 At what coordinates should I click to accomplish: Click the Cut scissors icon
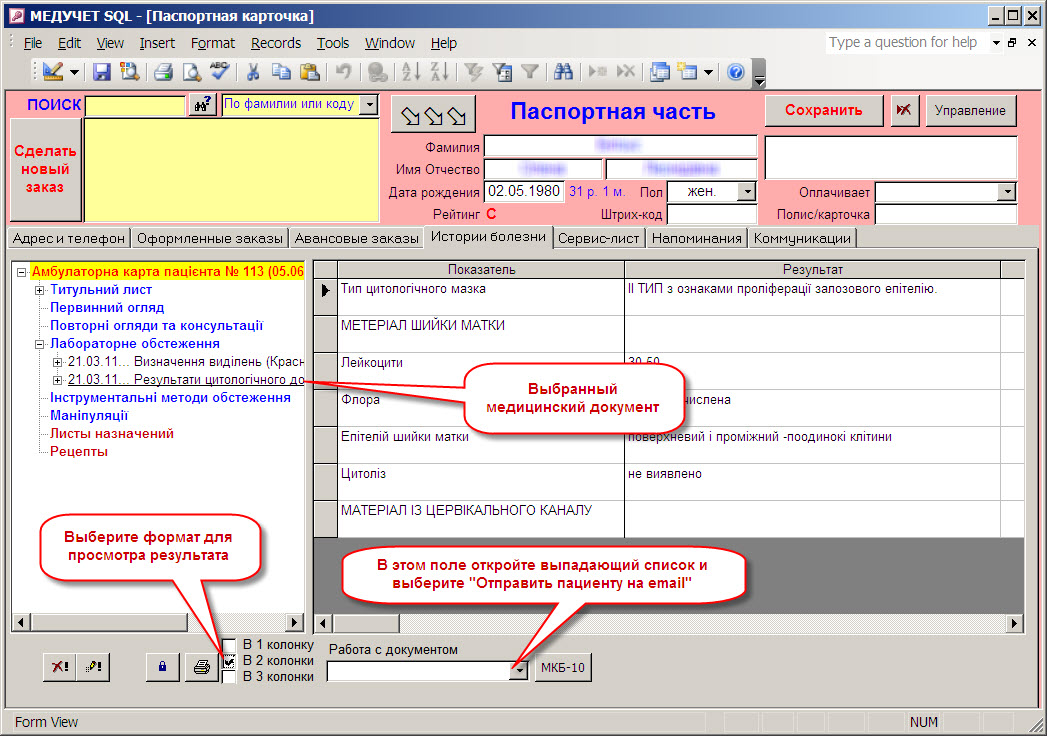[253, 71]
